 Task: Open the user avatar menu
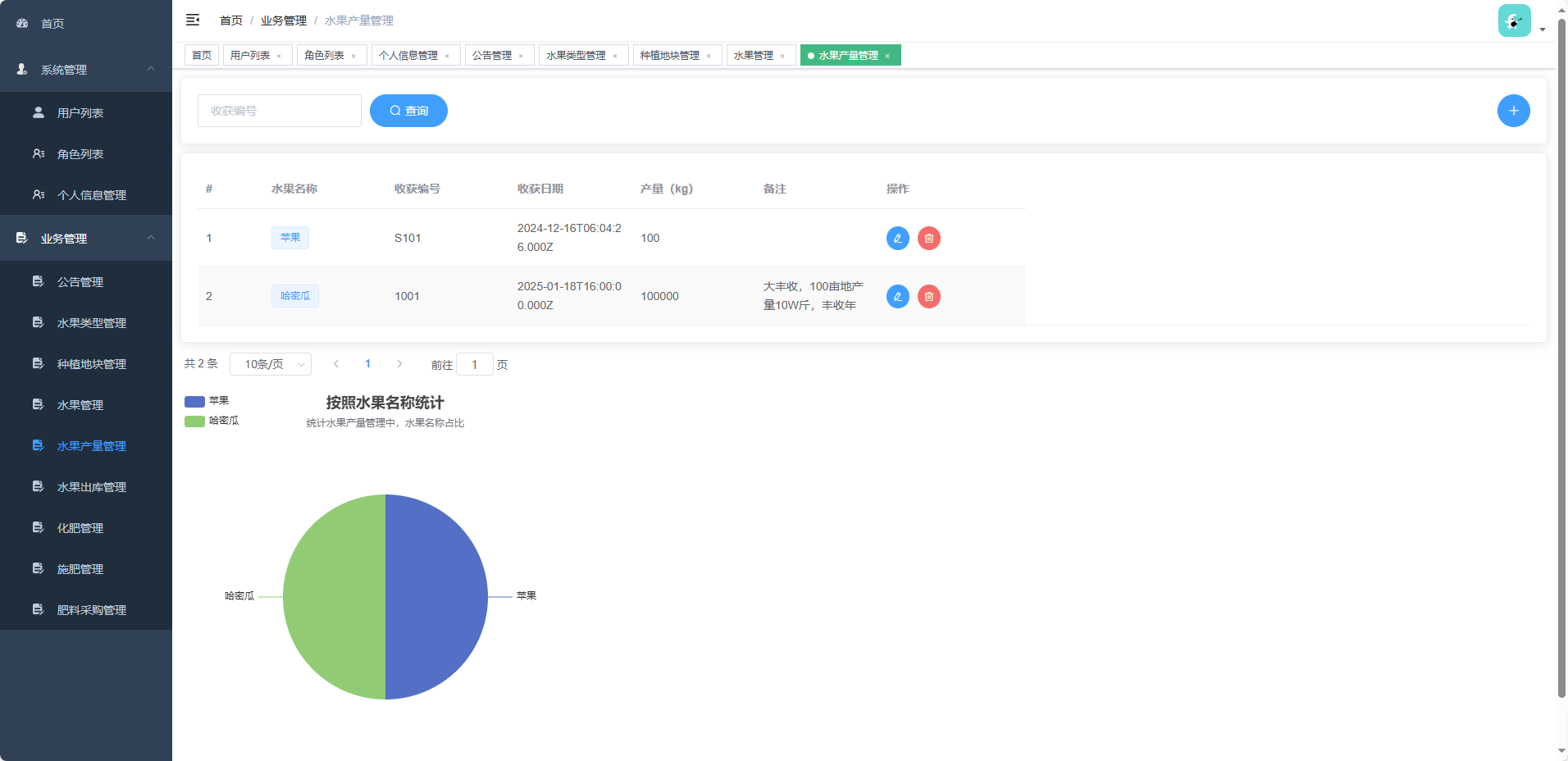(1516, 21)
